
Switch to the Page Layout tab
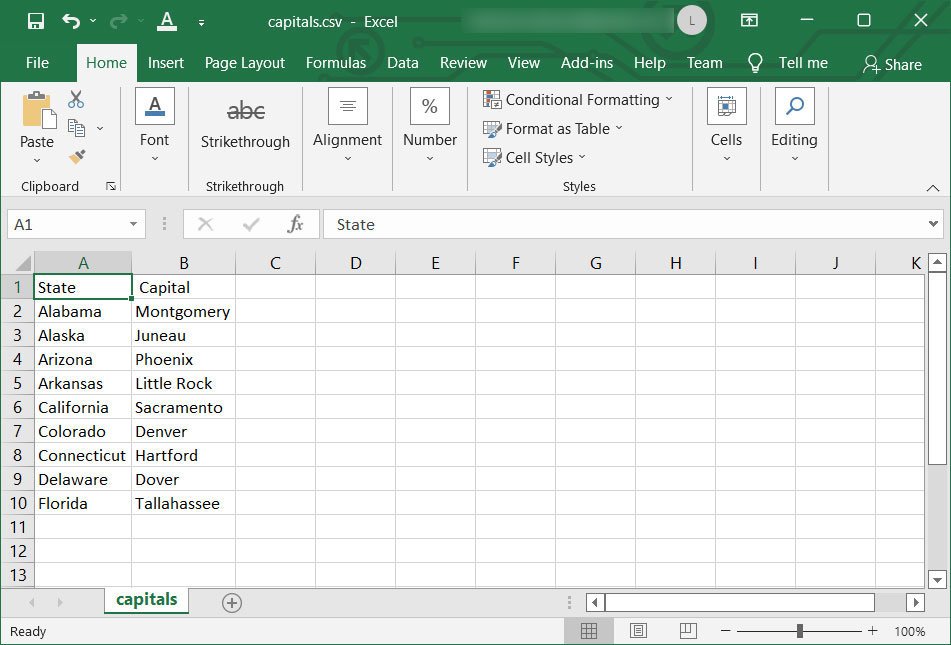(x=244, y=63)
